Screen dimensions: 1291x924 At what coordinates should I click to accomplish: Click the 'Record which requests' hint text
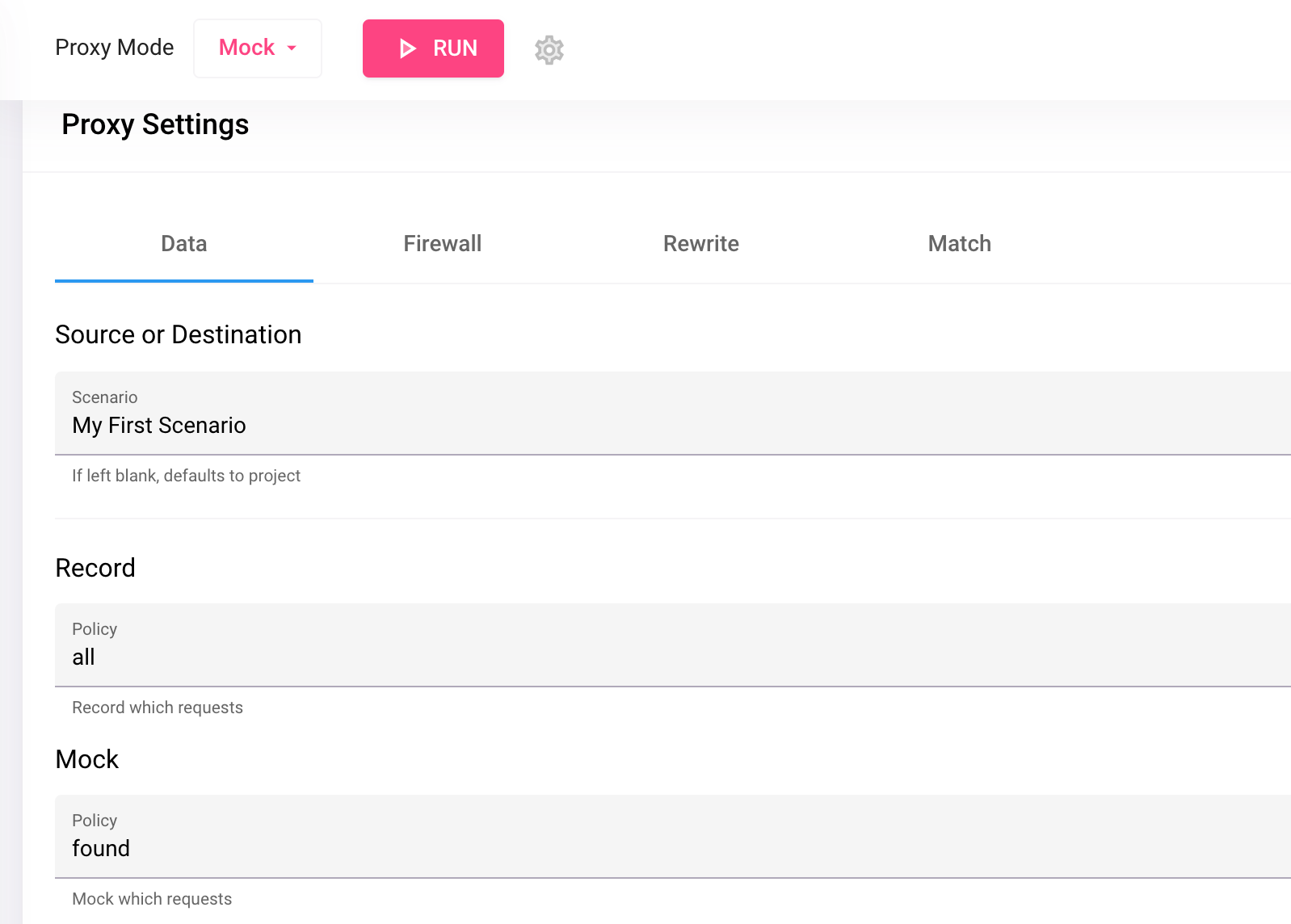[158, 708]
